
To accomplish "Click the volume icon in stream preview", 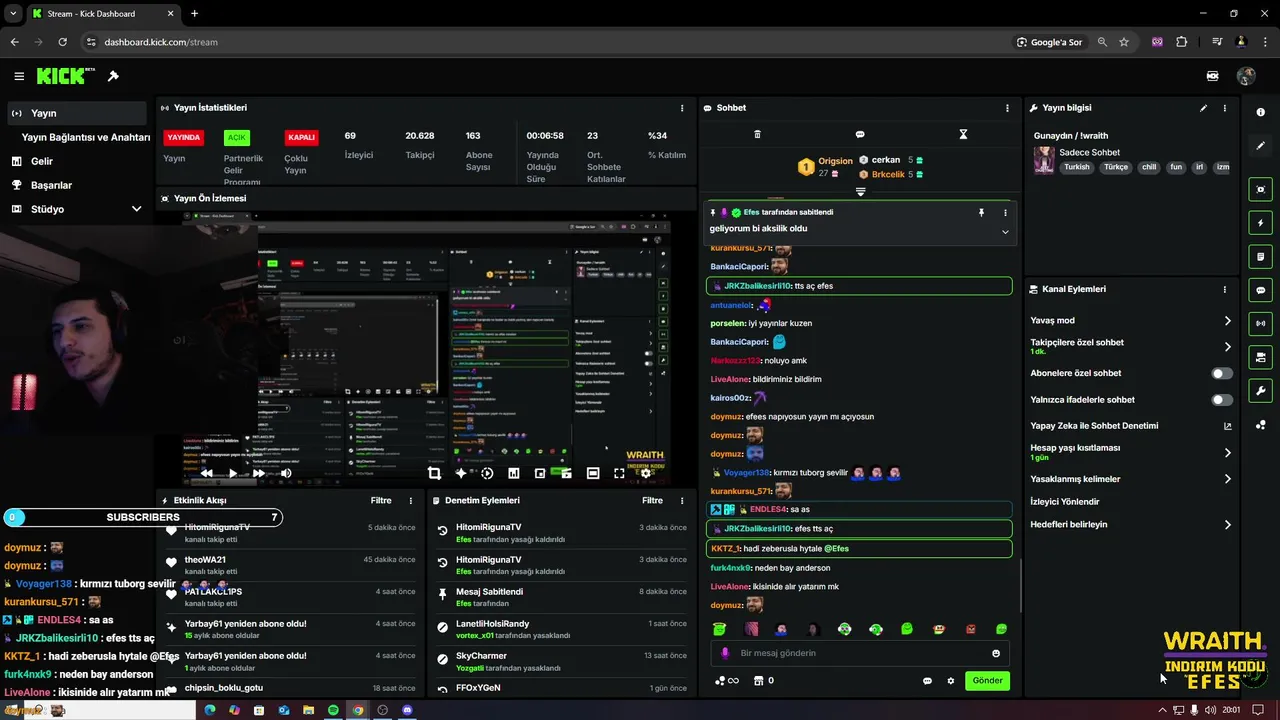I will [286, 473].
